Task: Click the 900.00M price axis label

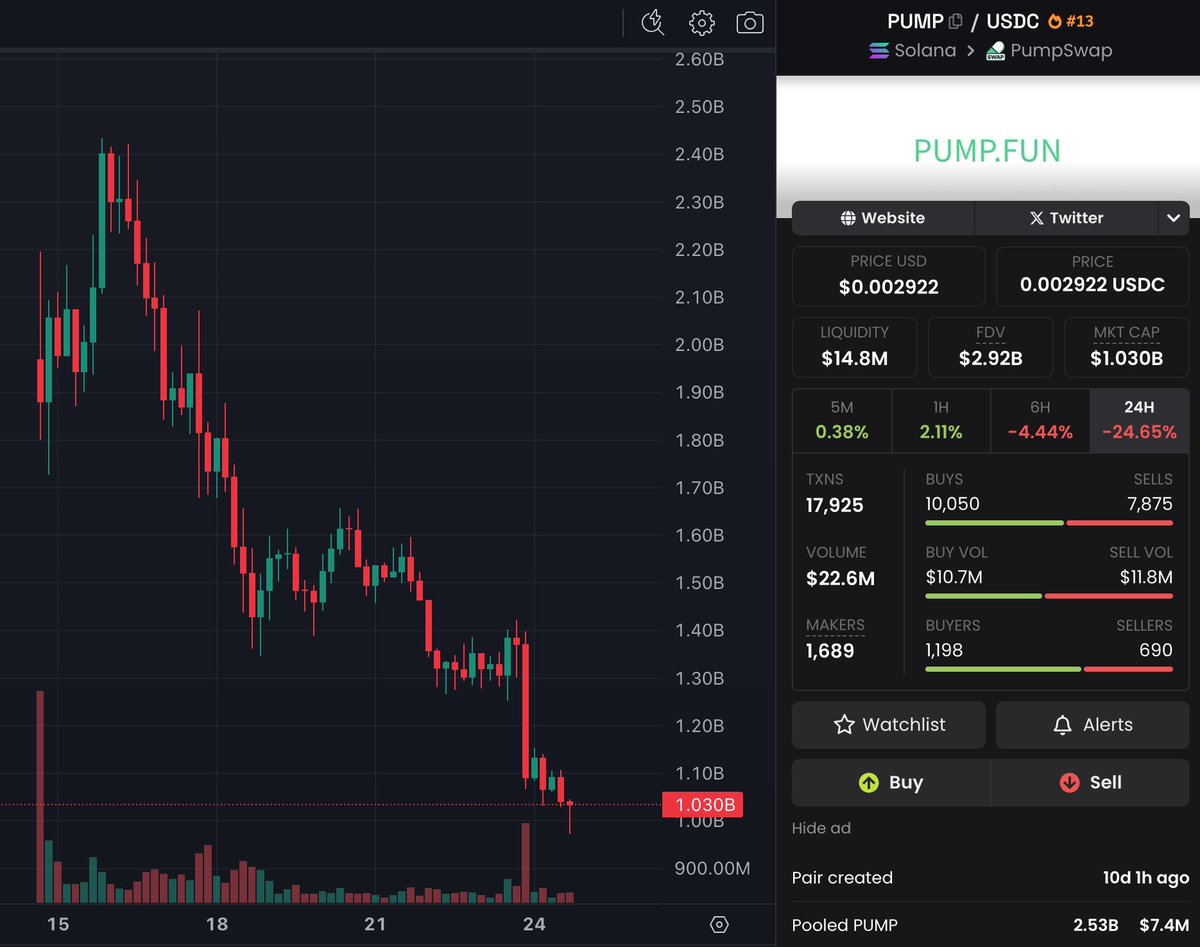Action: pyautogui.click(x=712, y=869)
